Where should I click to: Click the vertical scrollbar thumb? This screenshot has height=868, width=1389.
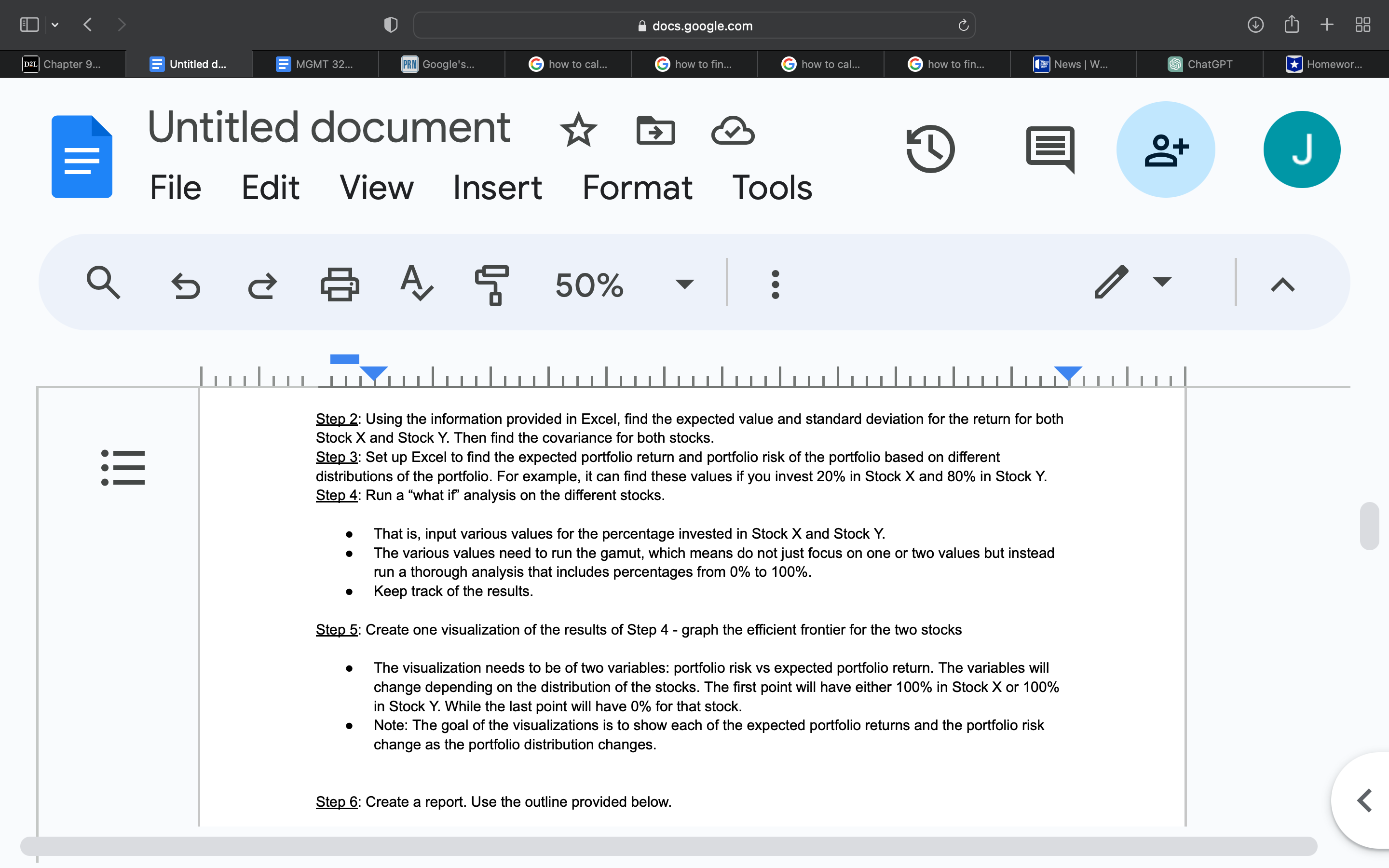1370,526
